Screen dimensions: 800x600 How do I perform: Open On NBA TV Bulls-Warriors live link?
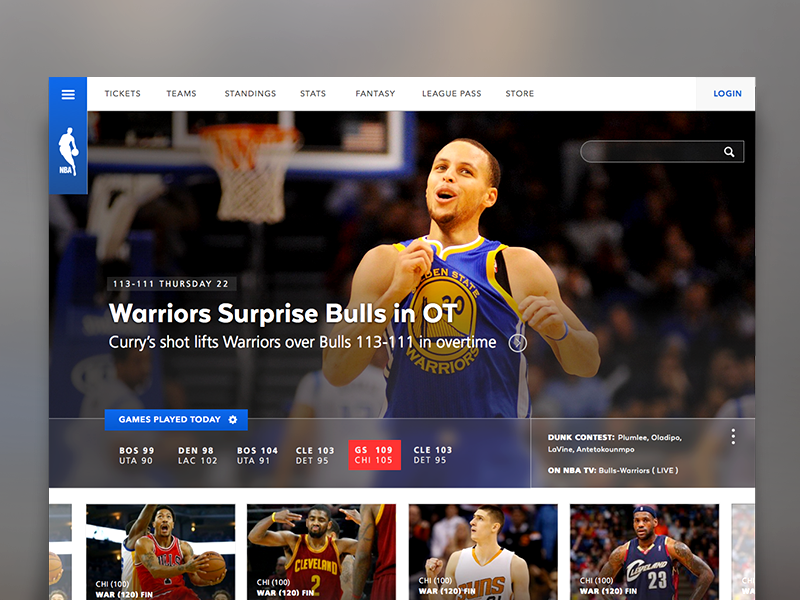click(x=613, y=470)
